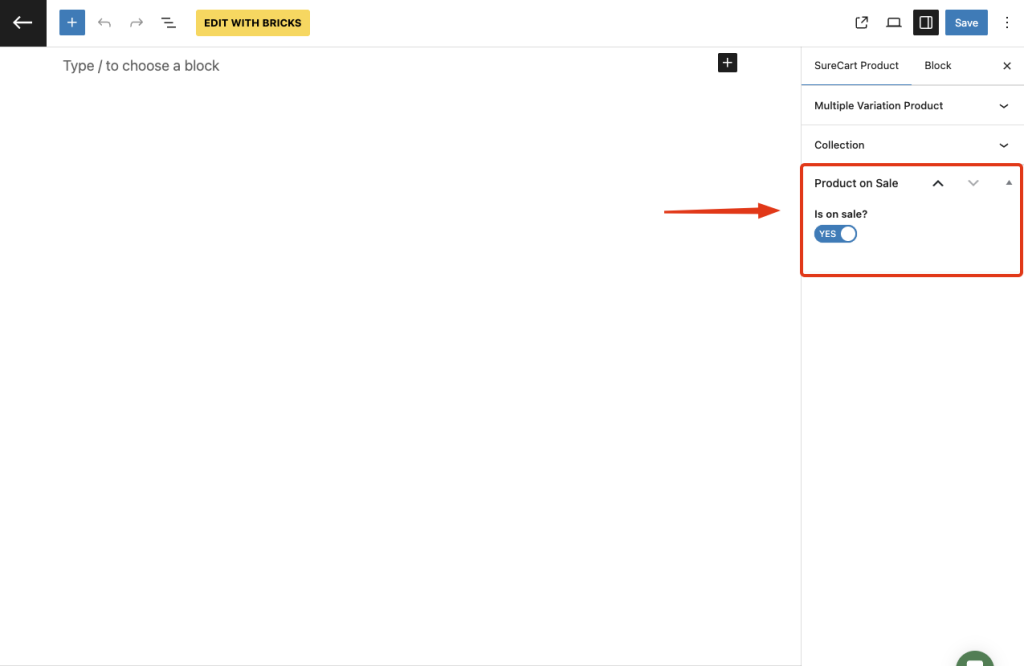Switch to the Block tab
Image resolution: width=1024 pixels, height=666 pixels.
tap(937, 66)
